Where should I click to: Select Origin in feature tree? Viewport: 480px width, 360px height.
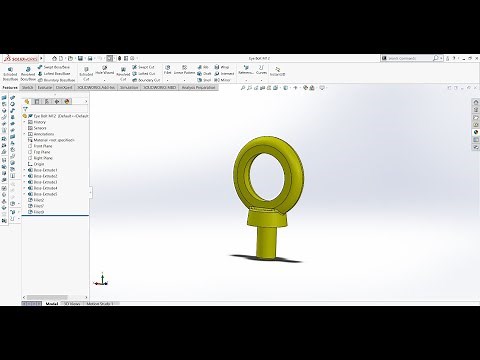(36, 164)
